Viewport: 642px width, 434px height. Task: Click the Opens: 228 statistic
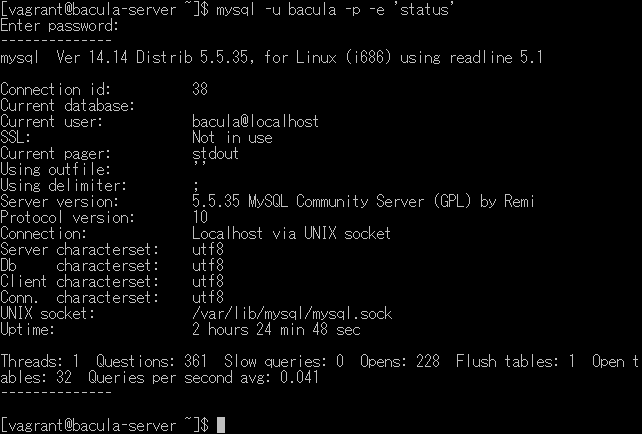[400, 362]
